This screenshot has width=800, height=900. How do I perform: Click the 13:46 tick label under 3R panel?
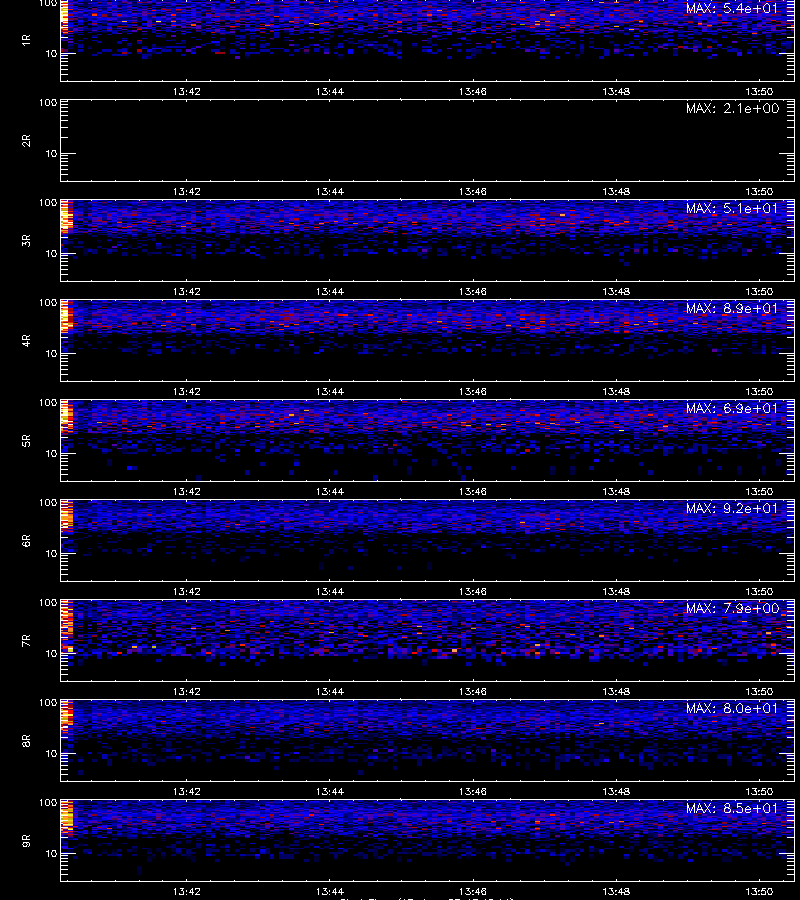[473, 291]
